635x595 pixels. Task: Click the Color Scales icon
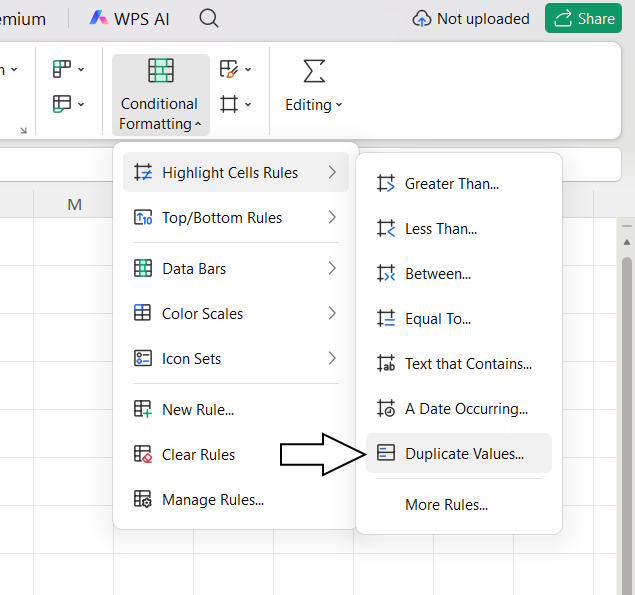coord(143,313)
